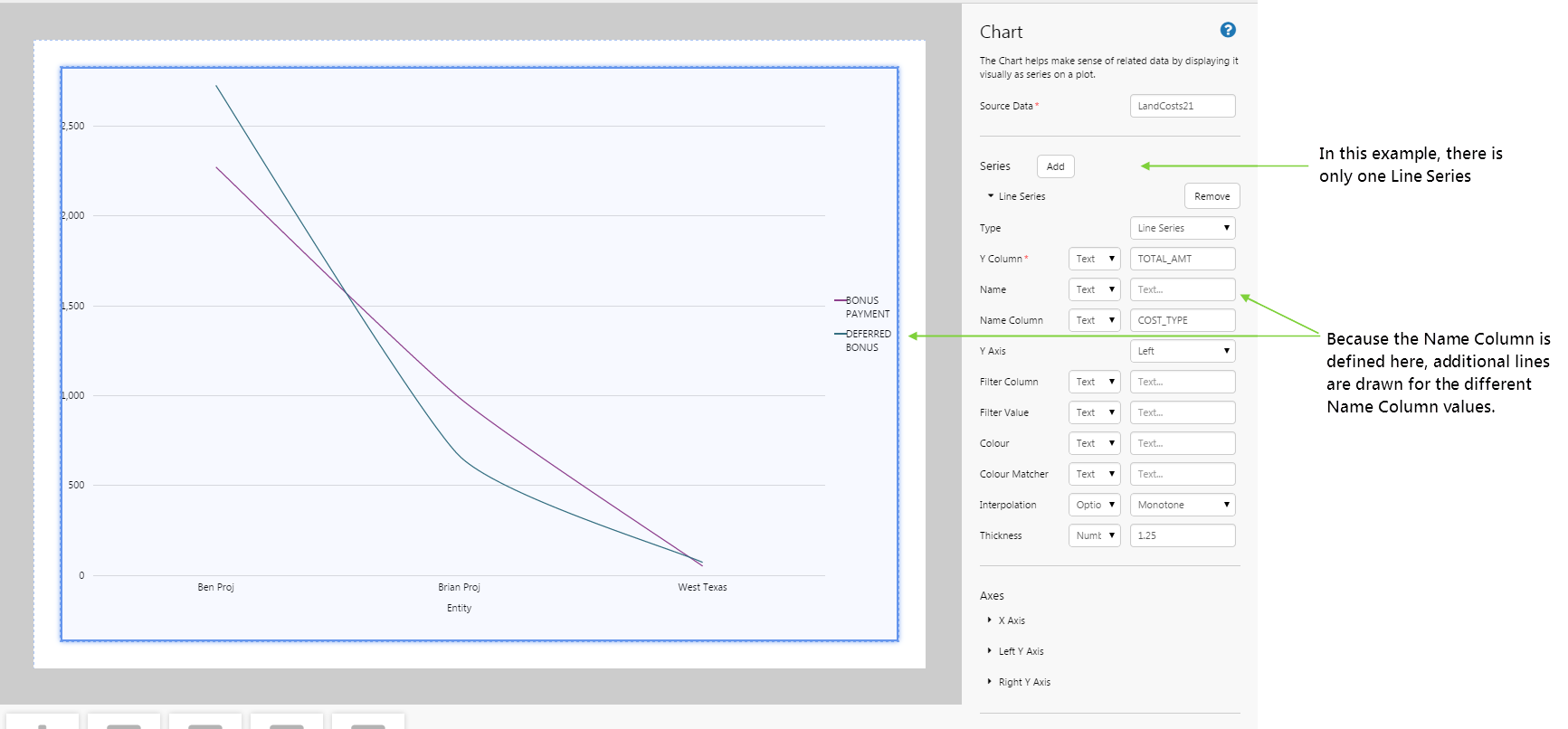Collapse the Line Series section

992,196
